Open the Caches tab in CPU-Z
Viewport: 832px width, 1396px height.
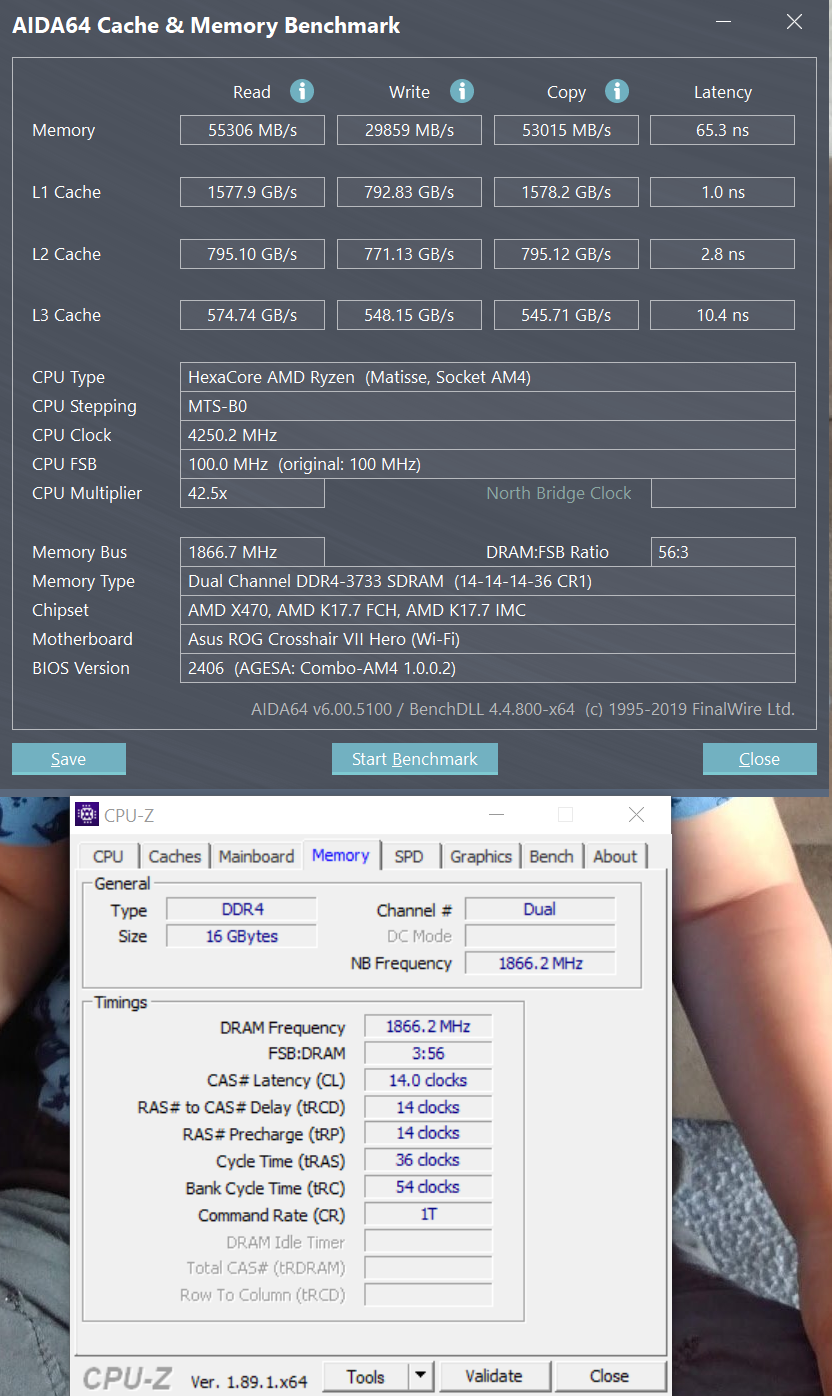pyautogui.click(x=175, y=856)
